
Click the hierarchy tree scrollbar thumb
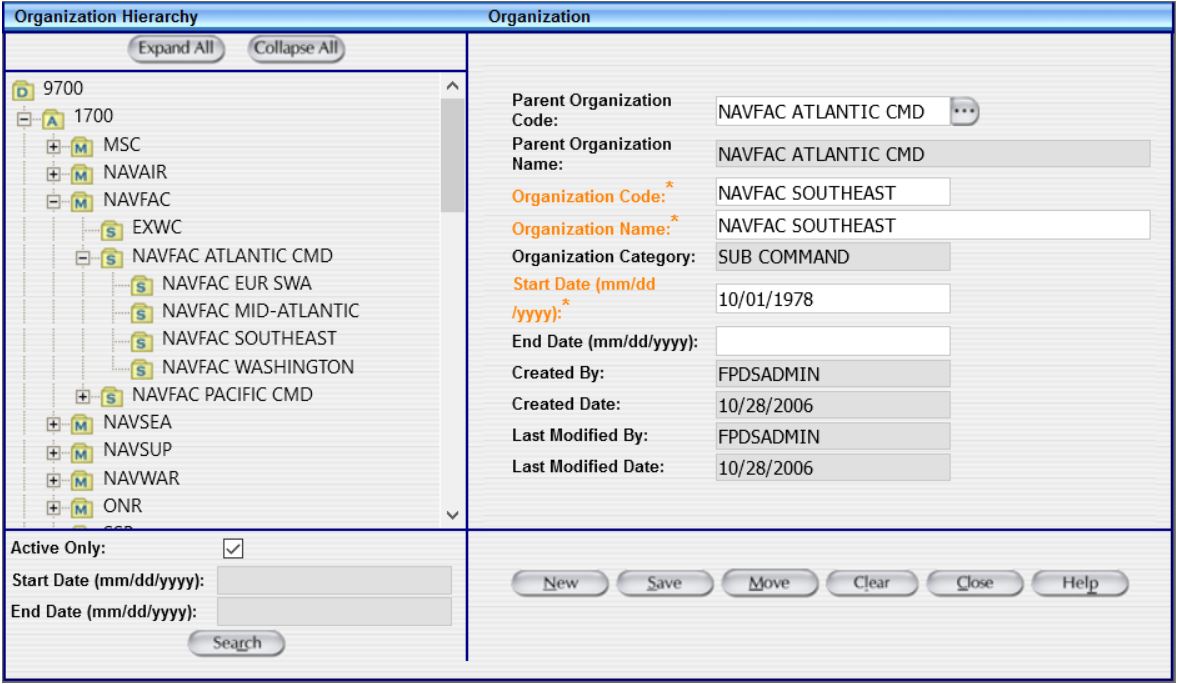tap(452, 155)
